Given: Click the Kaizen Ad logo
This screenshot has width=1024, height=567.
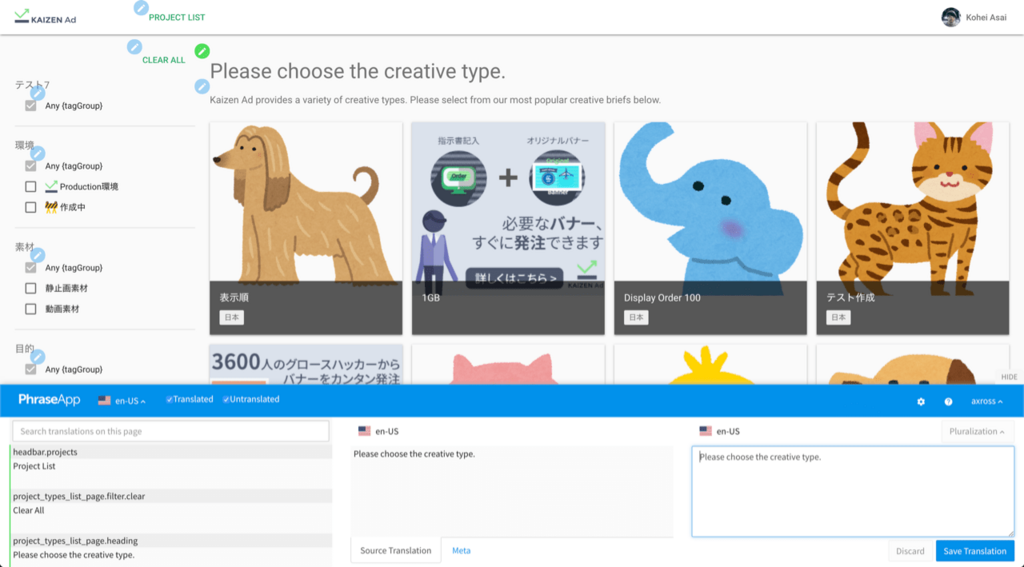Looking at the screenshot, I should click(x=45, y=16).
